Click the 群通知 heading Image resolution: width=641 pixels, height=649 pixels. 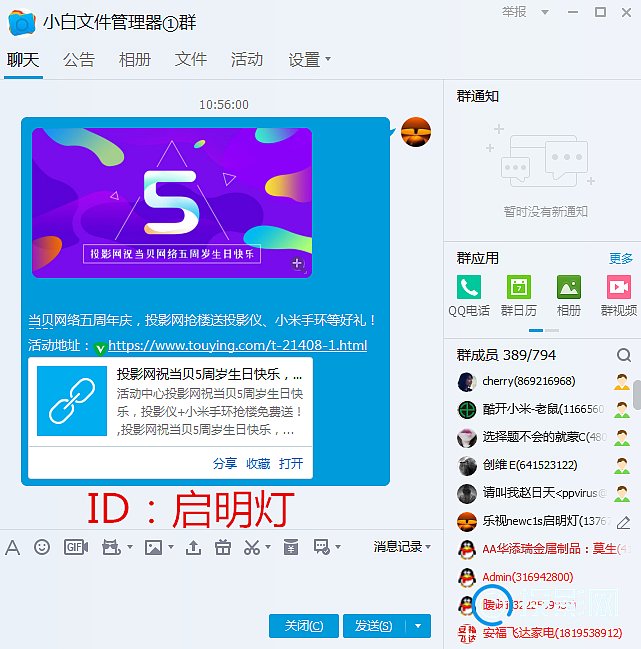[x=477, y=96]
